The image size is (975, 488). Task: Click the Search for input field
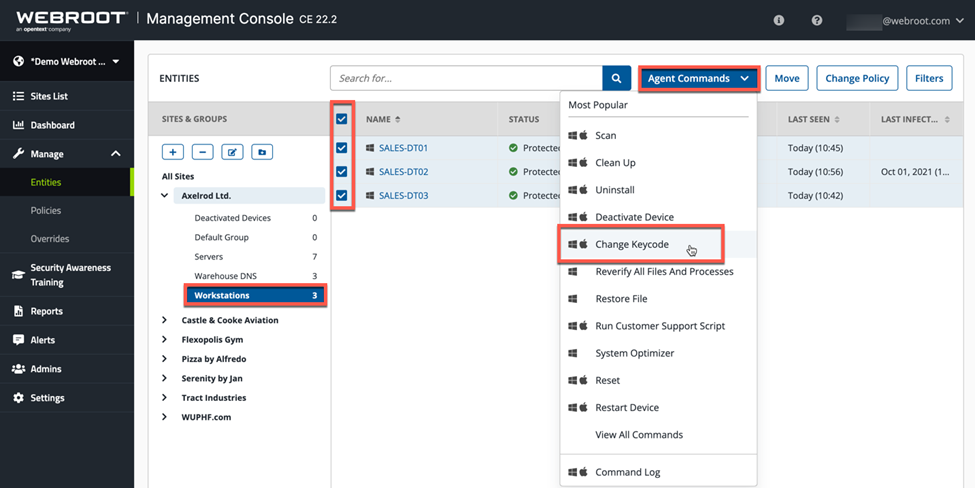(466, 78)
